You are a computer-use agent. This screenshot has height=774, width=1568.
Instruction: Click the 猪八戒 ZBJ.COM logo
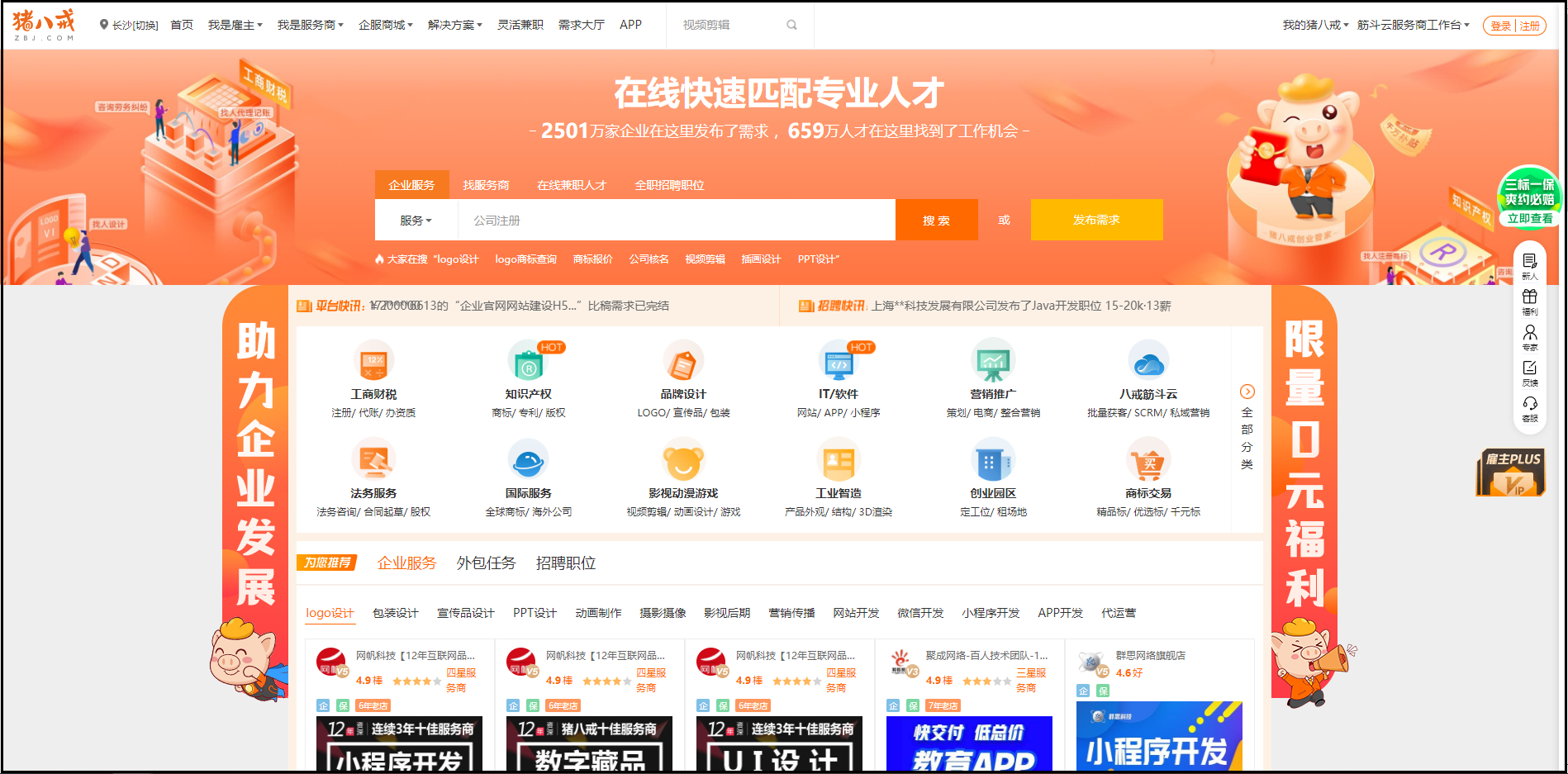pyautogui.click(x=44, y=25)
